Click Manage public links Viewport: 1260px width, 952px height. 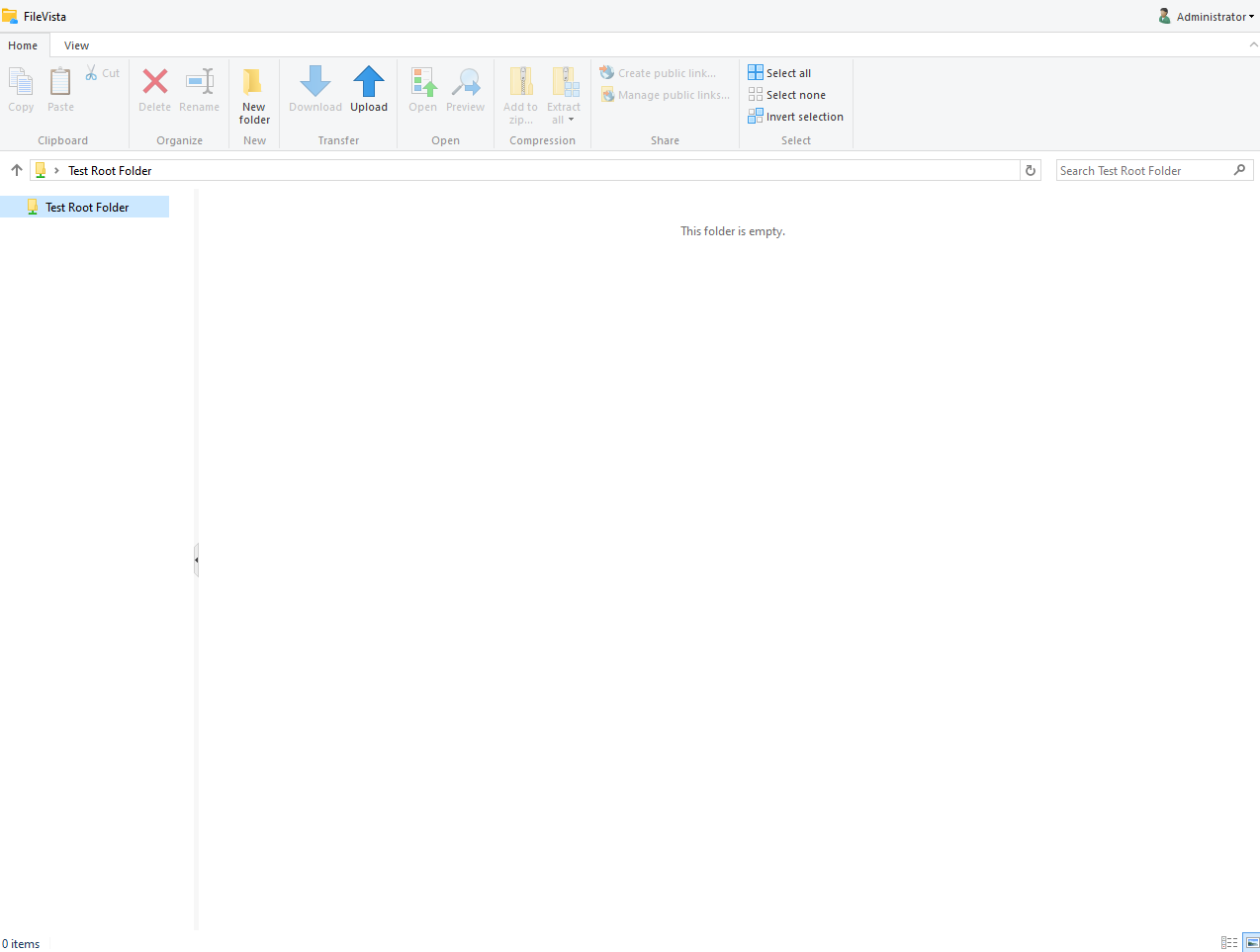(x=665, y=95)
